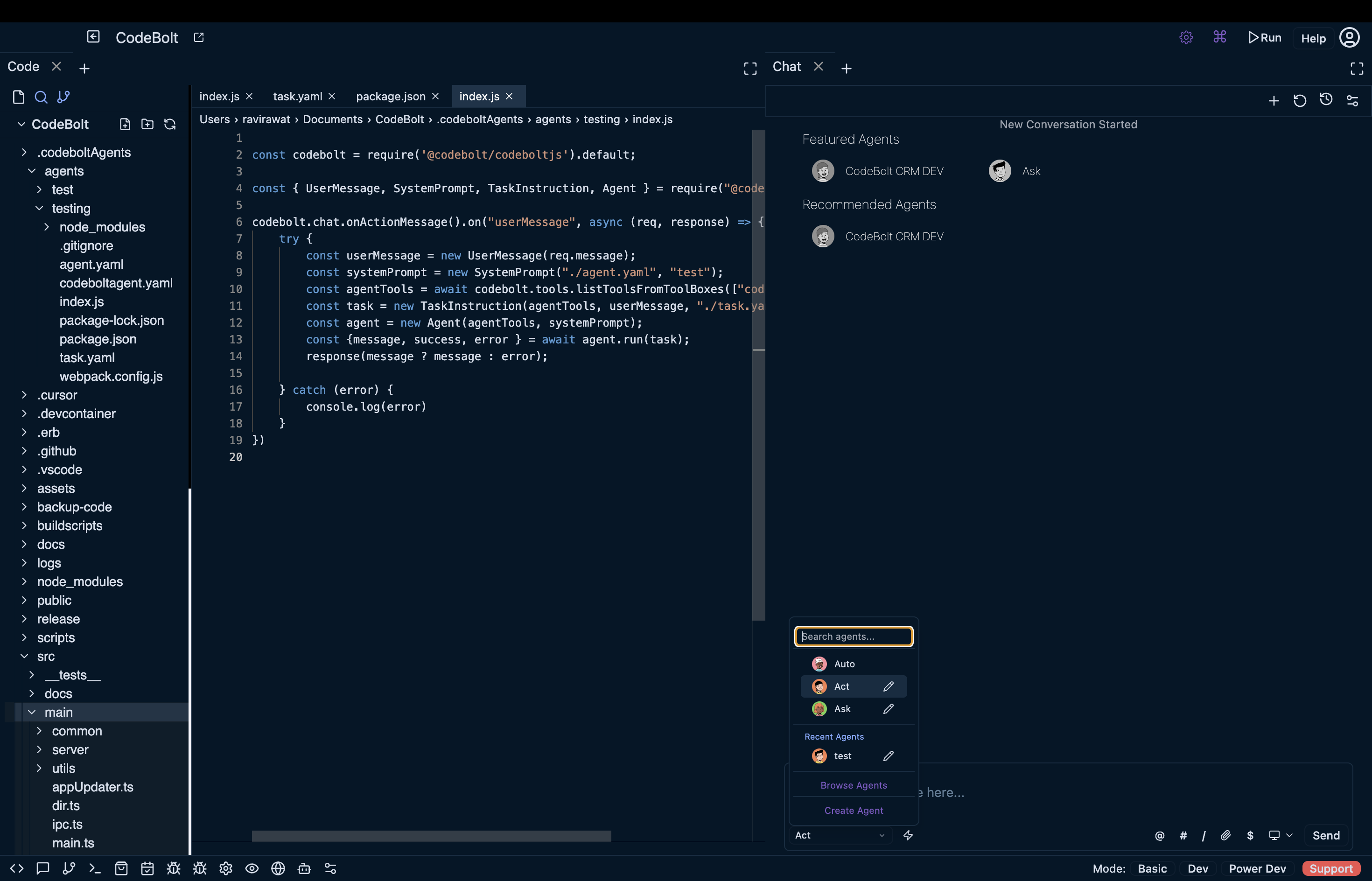Viewport: 1372px width, 881px height.
Task: Expand the node_modules folder inside testing
Action: tap(46, 227)
